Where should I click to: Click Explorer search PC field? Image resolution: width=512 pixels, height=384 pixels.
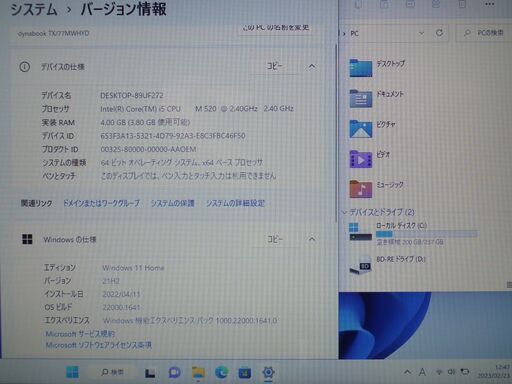coord(483,33)
